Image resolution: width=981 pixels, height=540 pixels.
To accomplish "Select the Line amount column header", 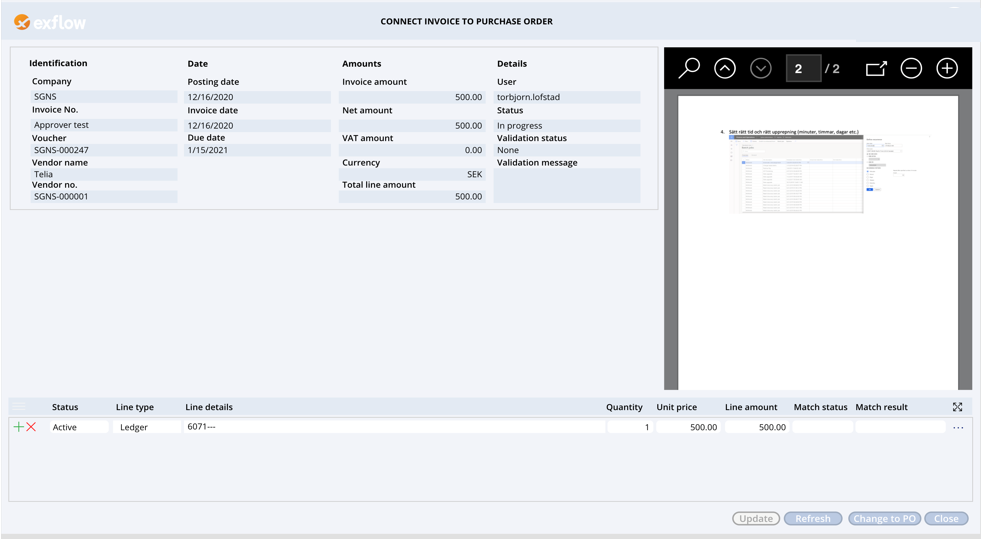I will point(751,407).
